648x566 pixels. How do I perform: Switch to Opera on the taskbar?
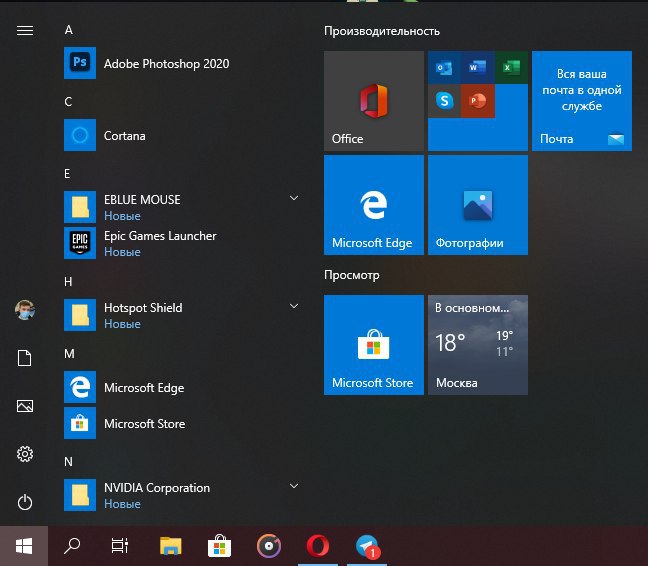(x=318, y=546)
